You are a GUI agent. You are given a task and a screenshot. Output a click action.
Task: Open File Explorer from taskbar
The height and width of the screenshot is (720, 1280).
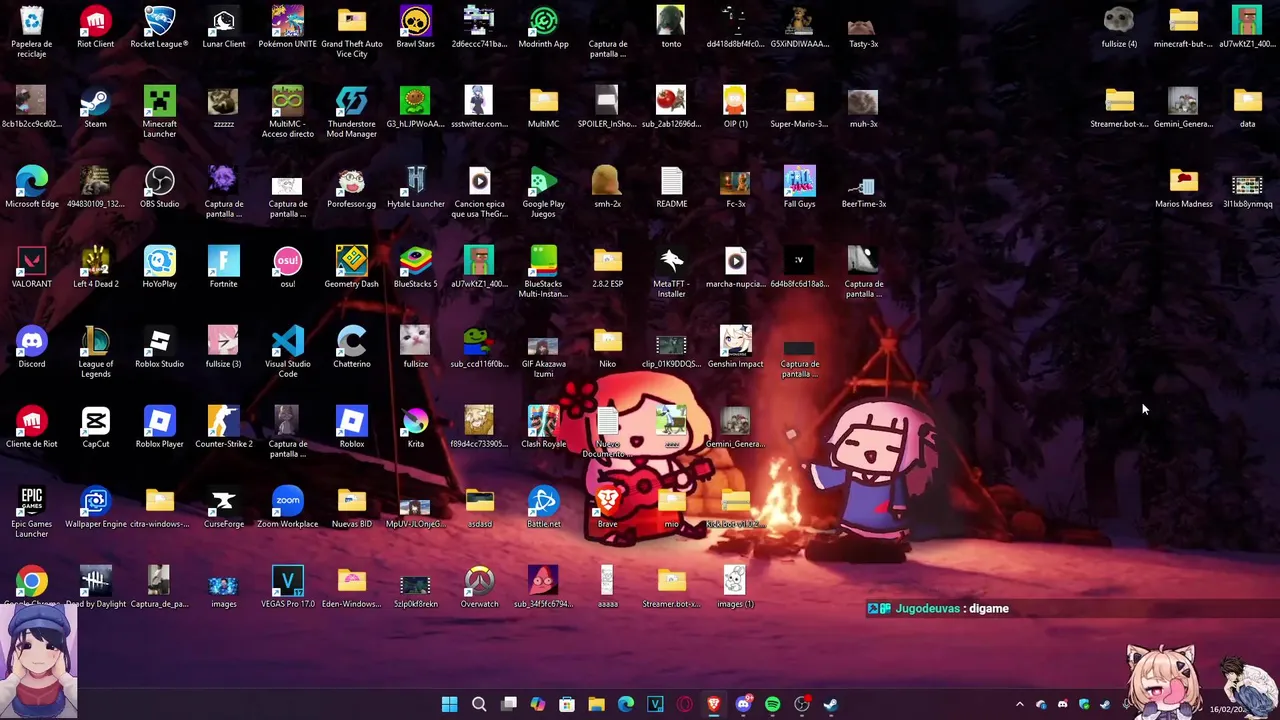[x=596, y=704]
